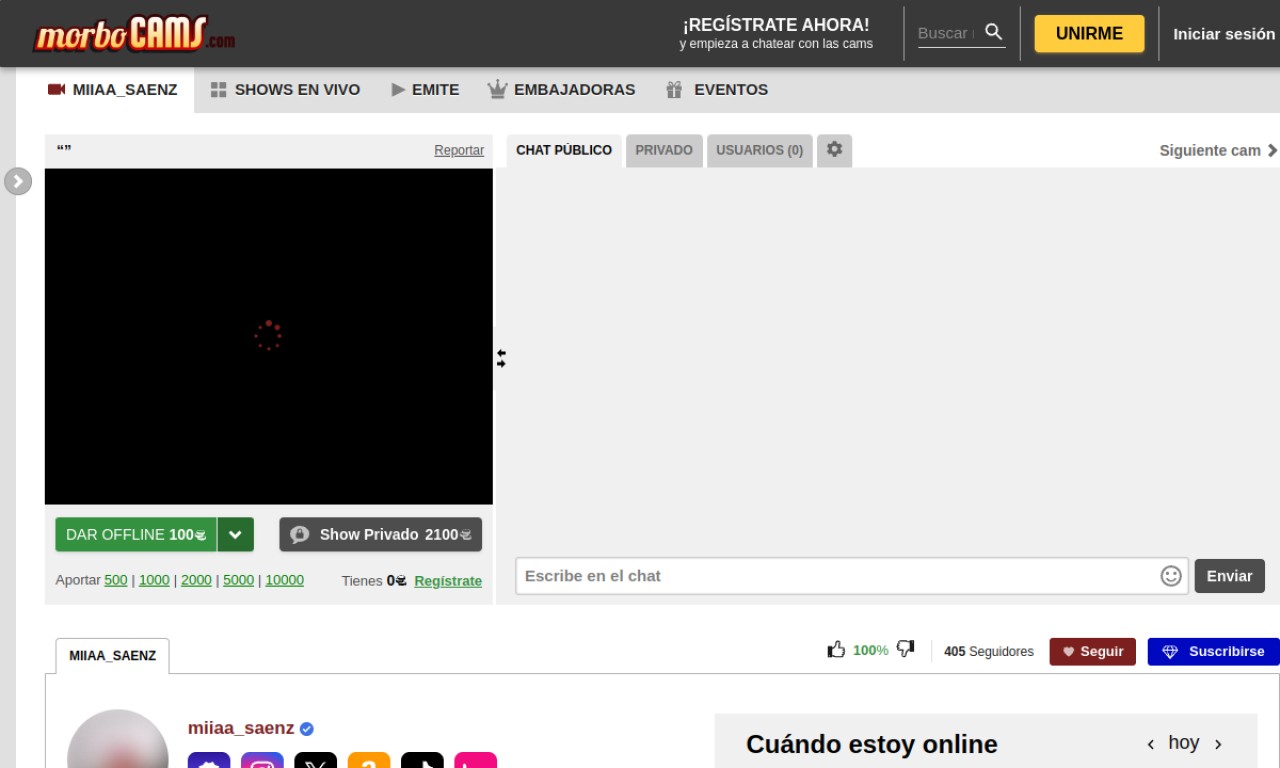Focus the Buscar search field
The width and height of the screenshot is (1280, 768).
click(x=946, y=33)
